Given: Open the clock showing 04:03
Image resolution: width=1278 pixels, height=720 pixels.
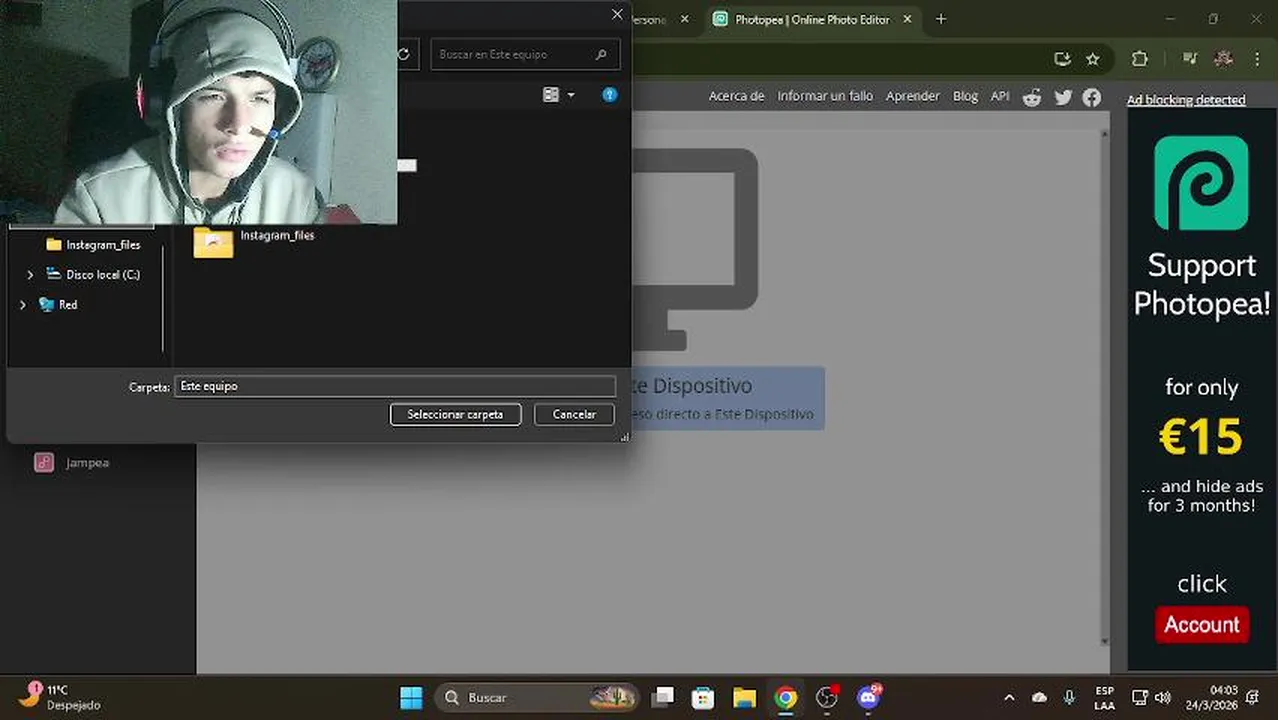Looking at the screenshot, I should (1211, 697).
